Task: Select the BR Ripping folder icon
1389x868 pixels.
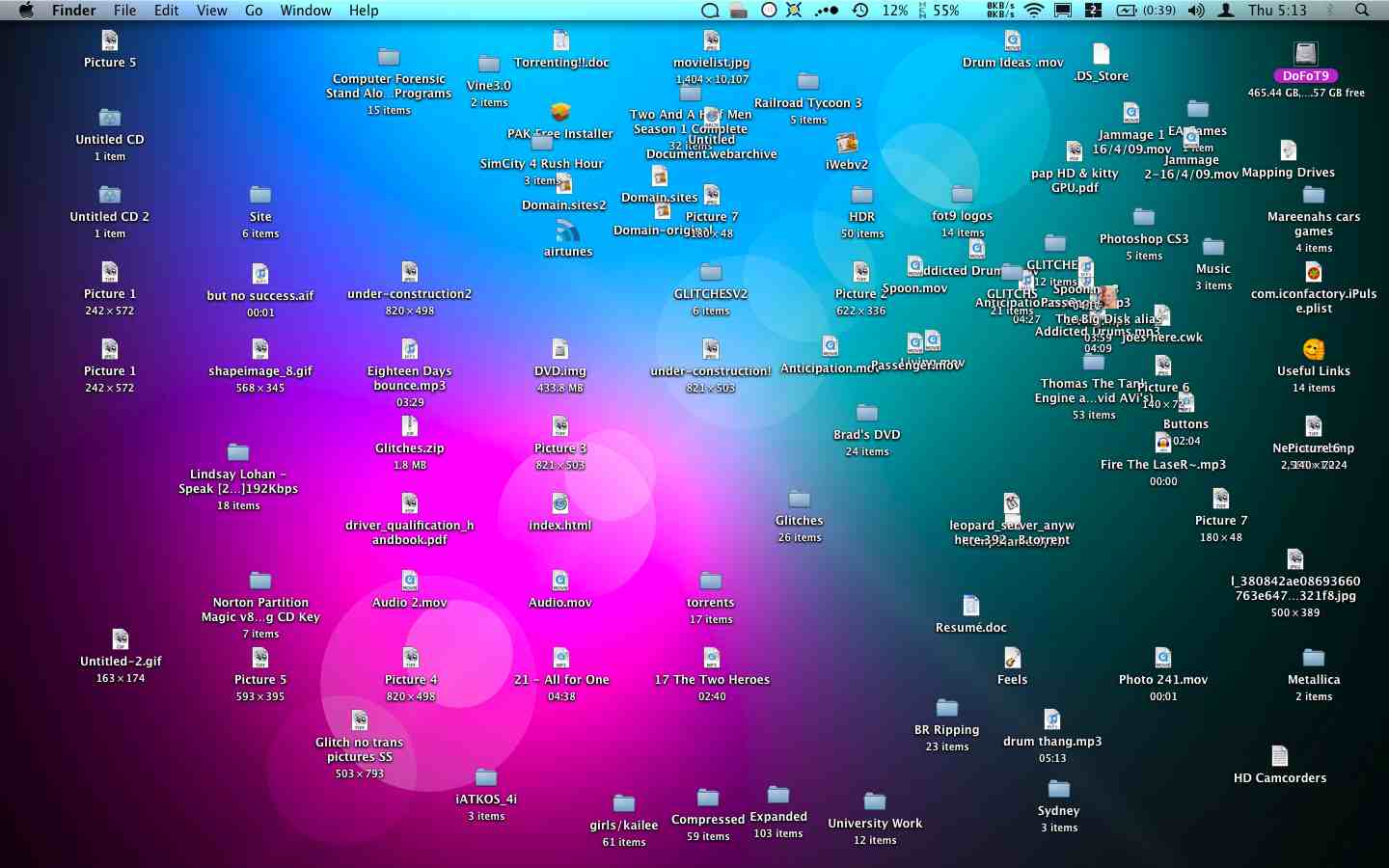Action: tap(947, 708)
